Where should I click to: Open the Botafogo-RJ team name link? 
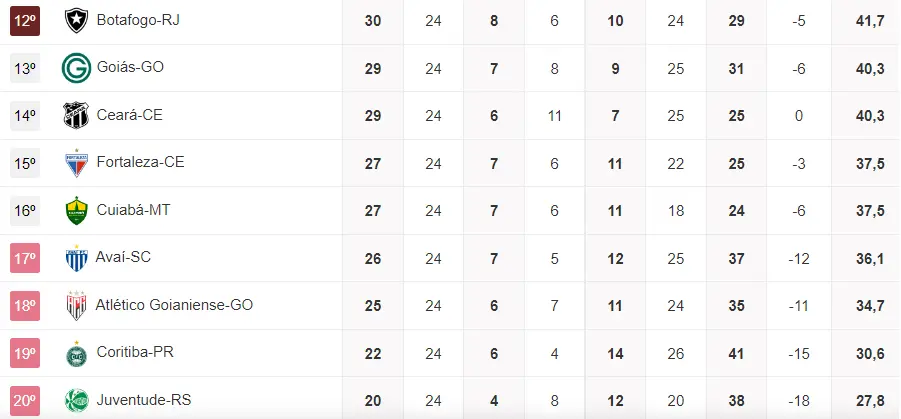click(138, 20)
